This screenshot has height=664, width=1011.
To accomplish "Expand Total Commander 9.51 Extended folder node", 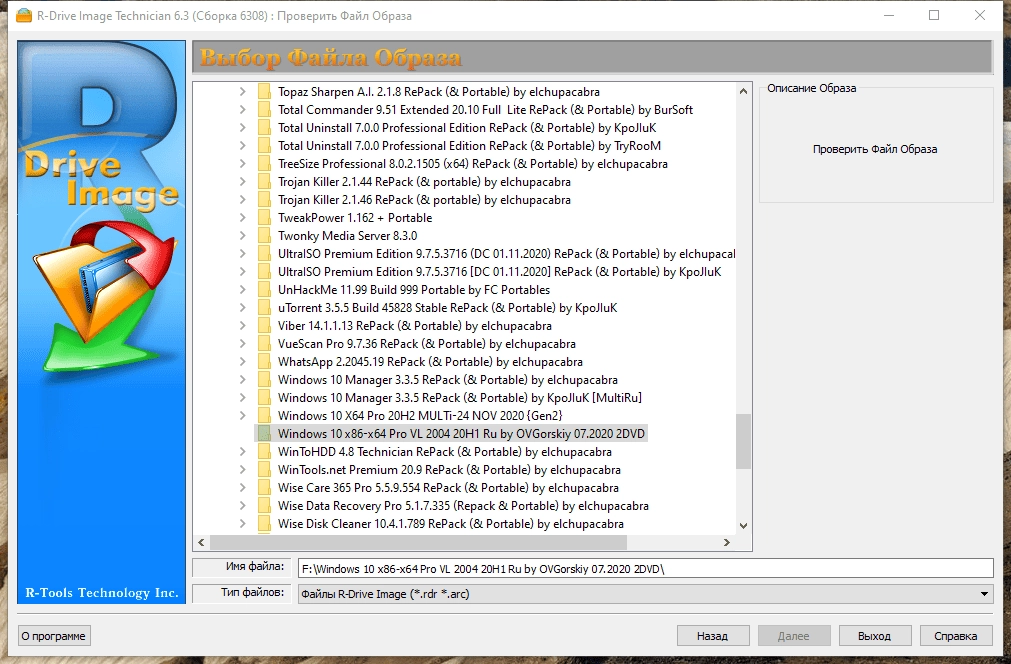I will coord(242,110).
